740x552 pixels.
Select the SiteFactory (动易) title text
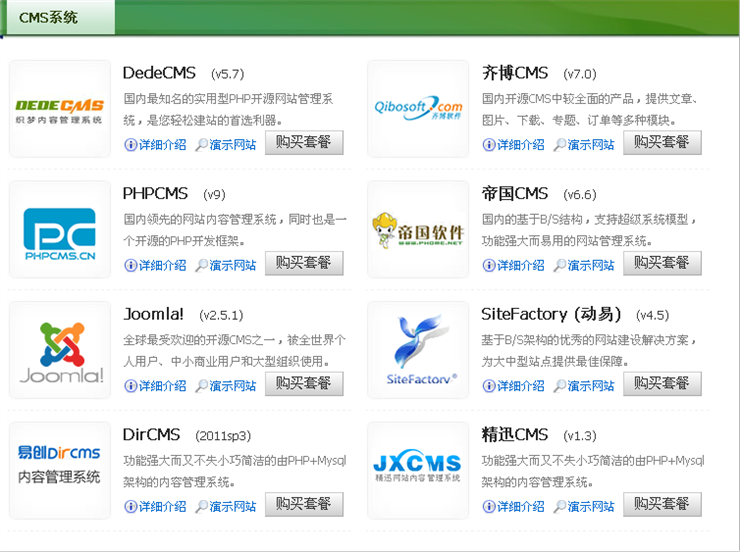click(551, 314)
